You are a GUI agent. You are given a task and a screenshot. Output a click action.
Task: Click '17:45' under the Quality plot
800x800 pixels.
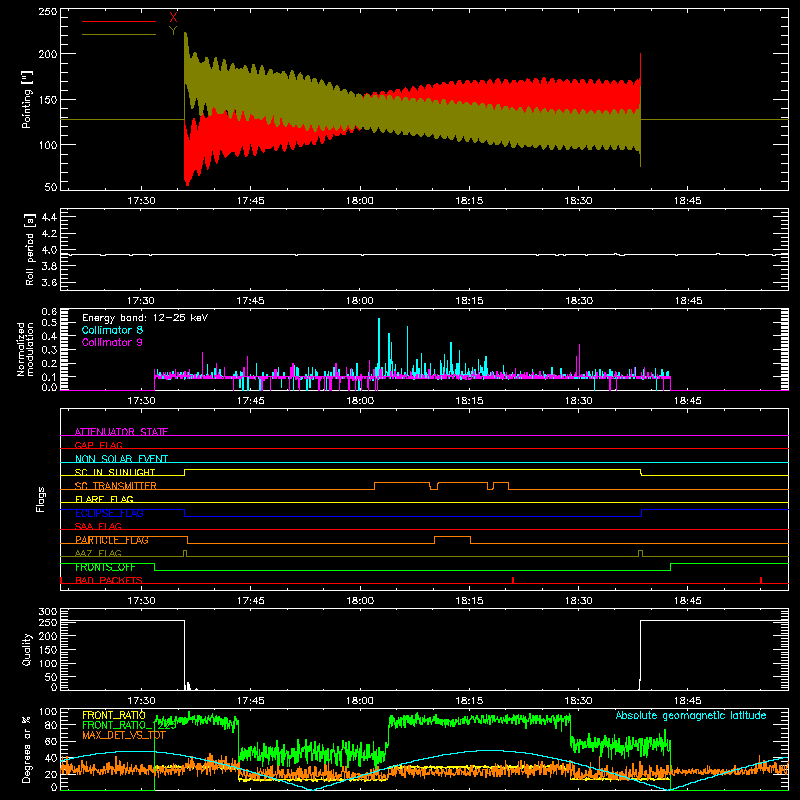tap(251, 701)
